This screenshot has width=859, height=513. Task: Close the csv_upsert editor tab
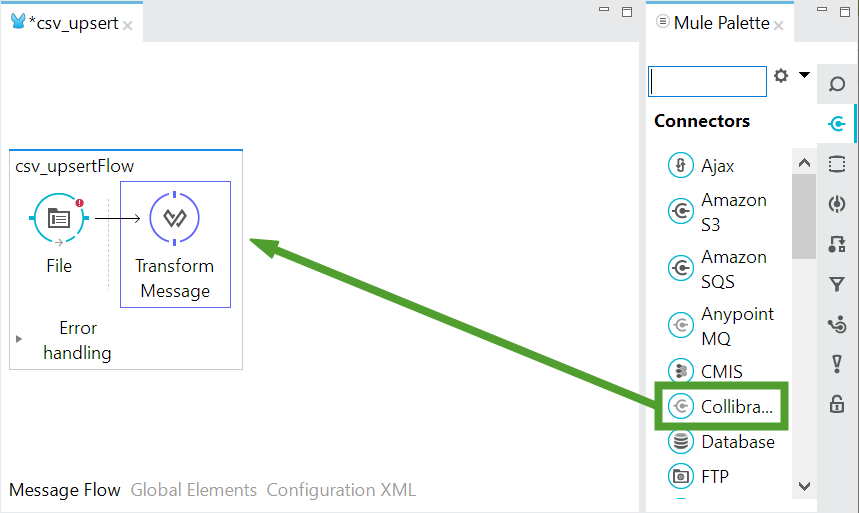(x=128, y=25)
